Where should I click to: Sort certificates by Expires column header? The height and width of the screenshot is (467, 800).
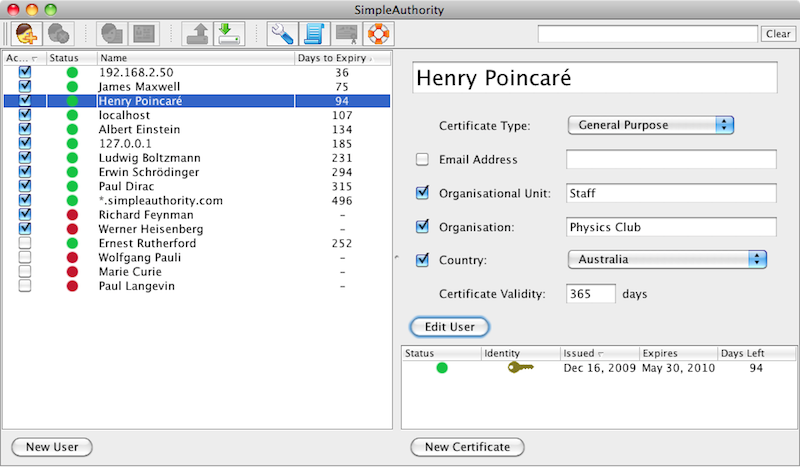point(677,353)
